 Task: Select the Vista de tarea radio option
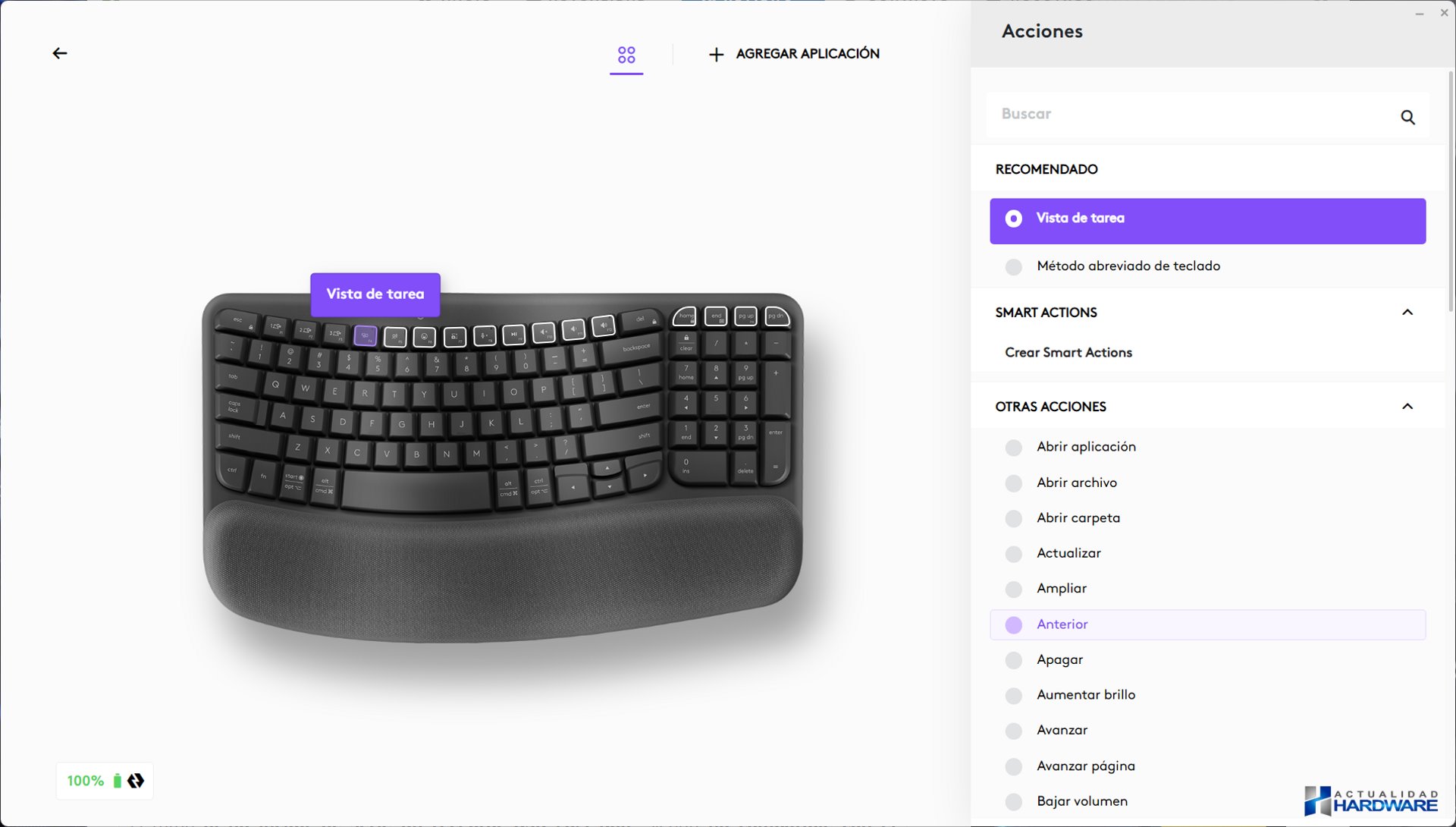(x=1207, y=221)
